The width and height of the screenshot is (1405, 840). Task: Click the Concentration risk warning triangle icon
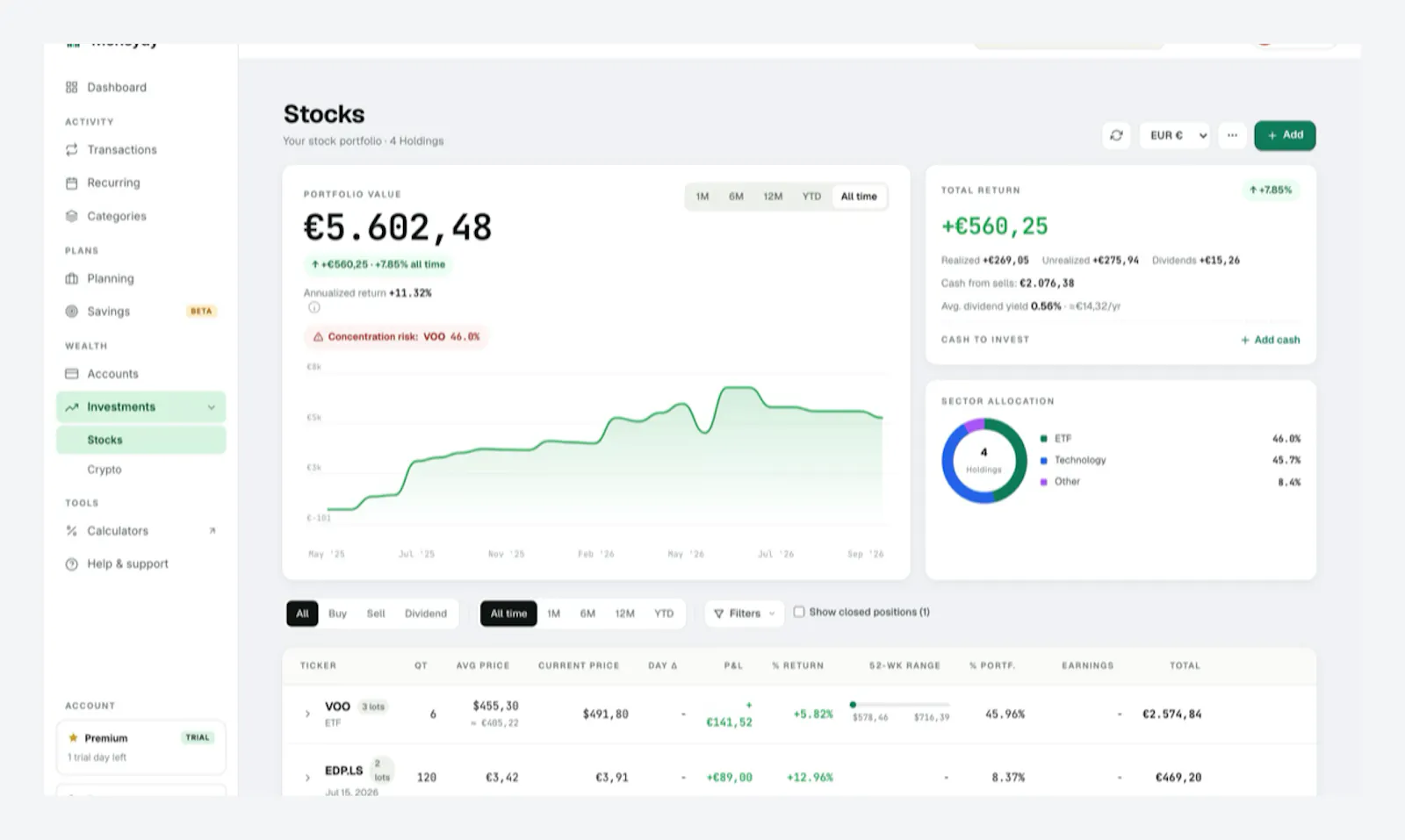(318, 336)
